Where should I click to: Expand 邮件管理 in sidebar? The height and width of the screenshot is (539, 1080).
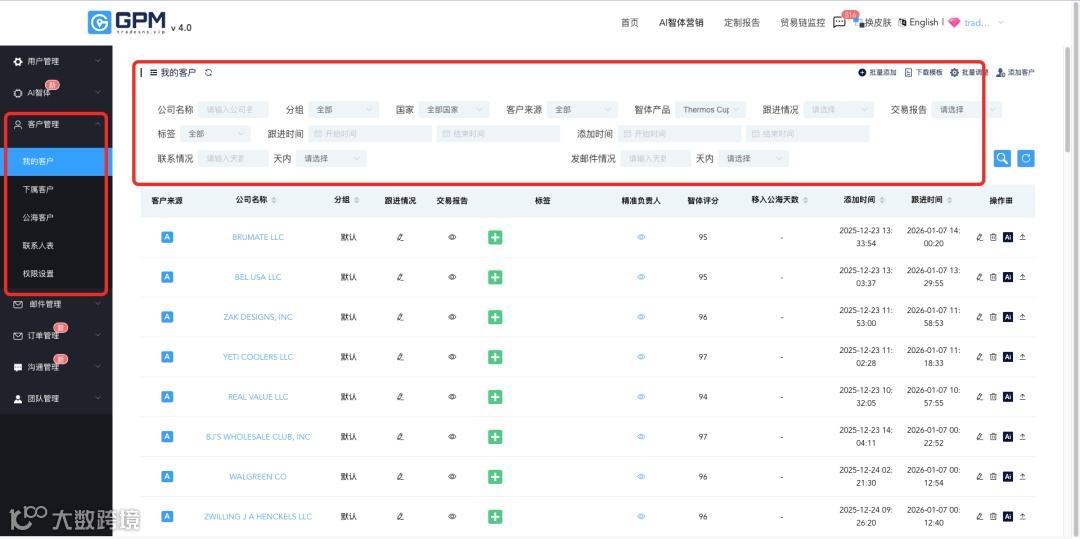tap(56, 304)
